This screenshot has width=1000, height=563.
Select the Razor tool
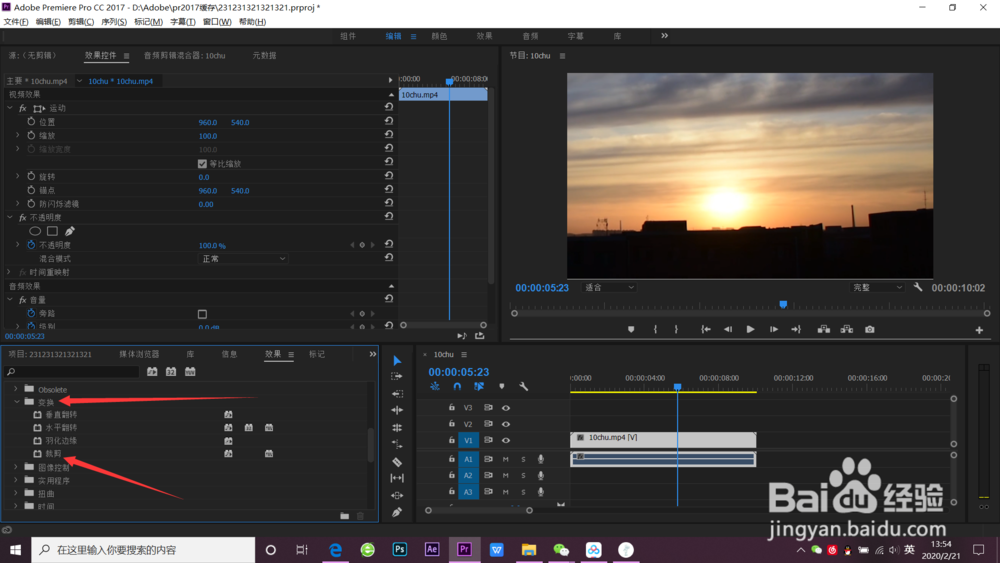397,462
